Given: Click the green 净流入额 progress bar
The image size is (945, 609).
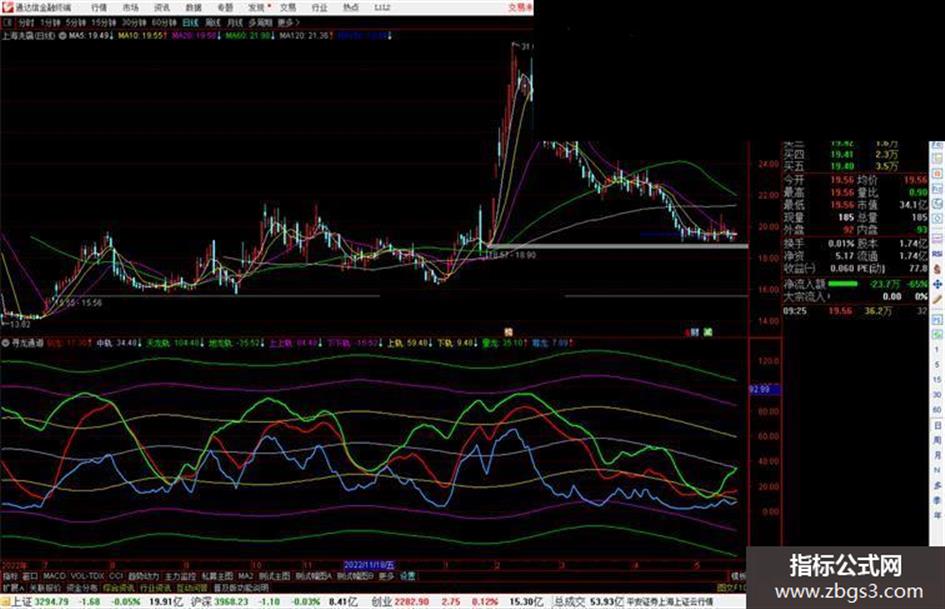Looking at the screenshot, I should (x=843, y=283).
